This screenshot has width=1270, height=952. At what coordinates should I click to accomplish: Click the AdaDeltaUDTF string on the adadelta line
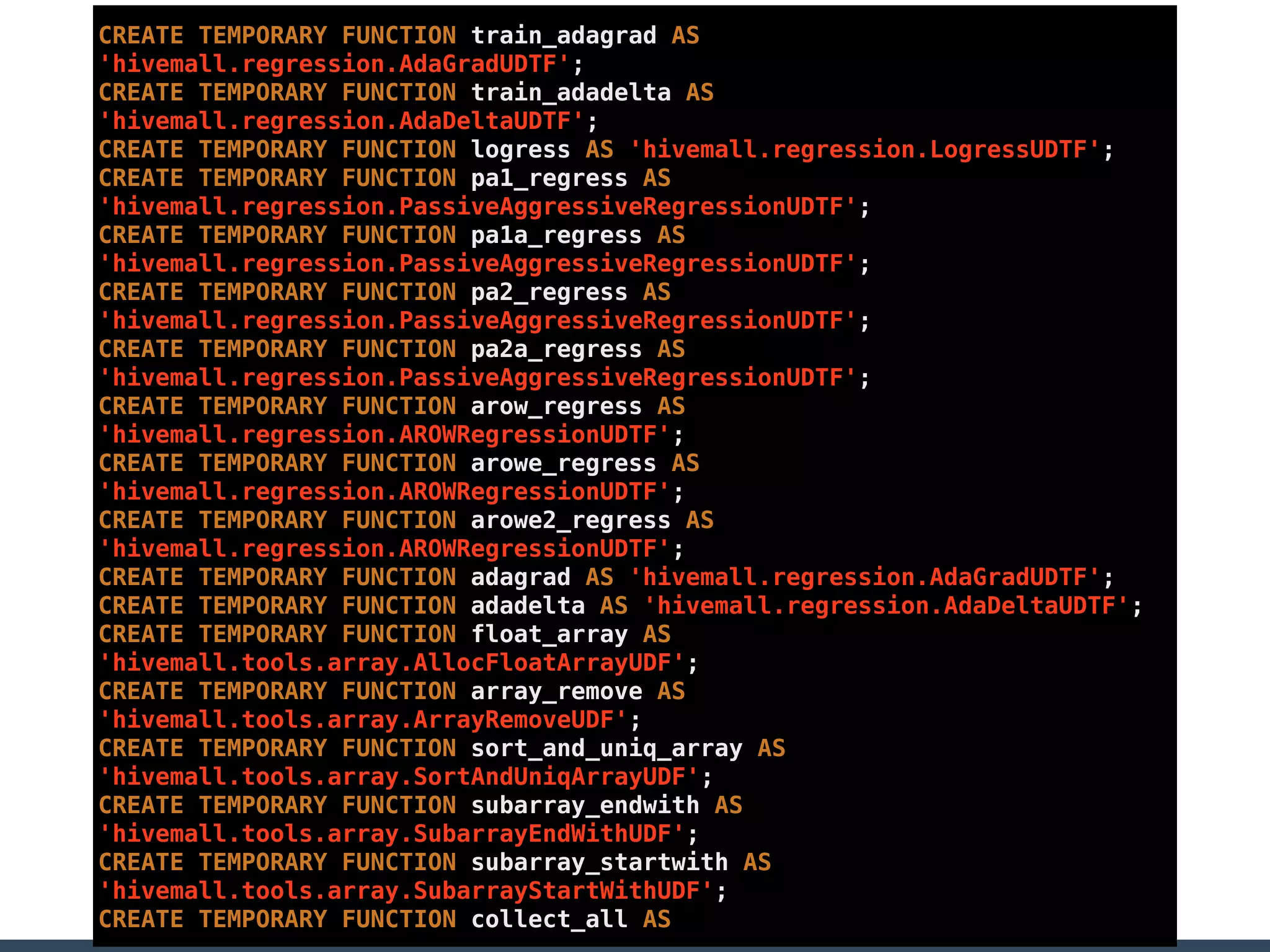887,606
